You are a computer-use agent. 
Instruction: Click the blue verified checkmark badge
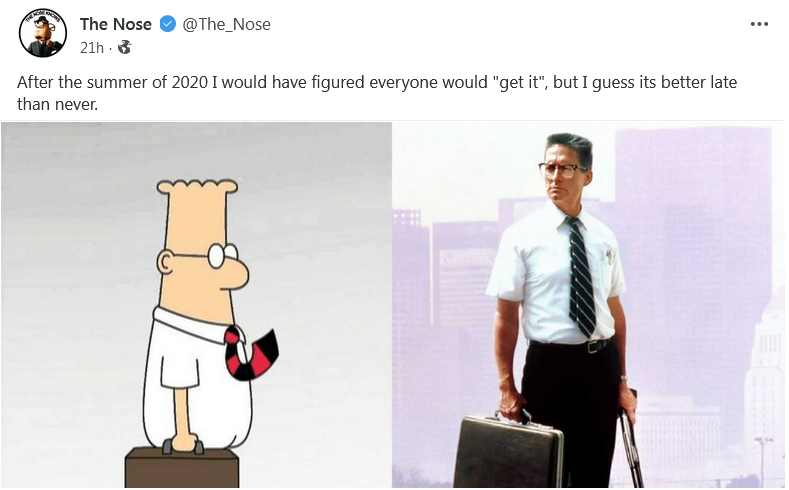click(168, 24)
